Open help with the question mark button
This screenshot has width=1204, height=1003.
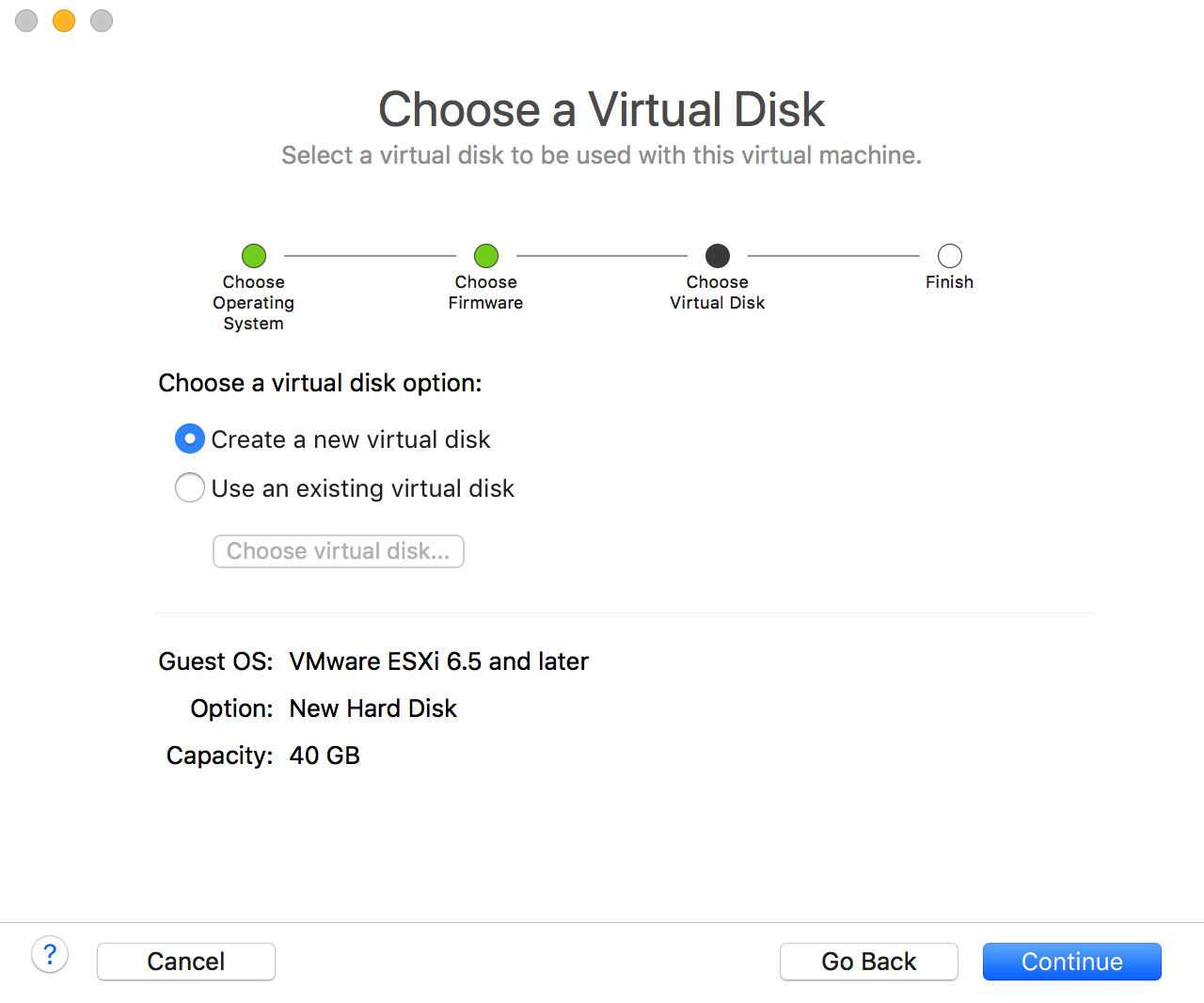[50, 955]
